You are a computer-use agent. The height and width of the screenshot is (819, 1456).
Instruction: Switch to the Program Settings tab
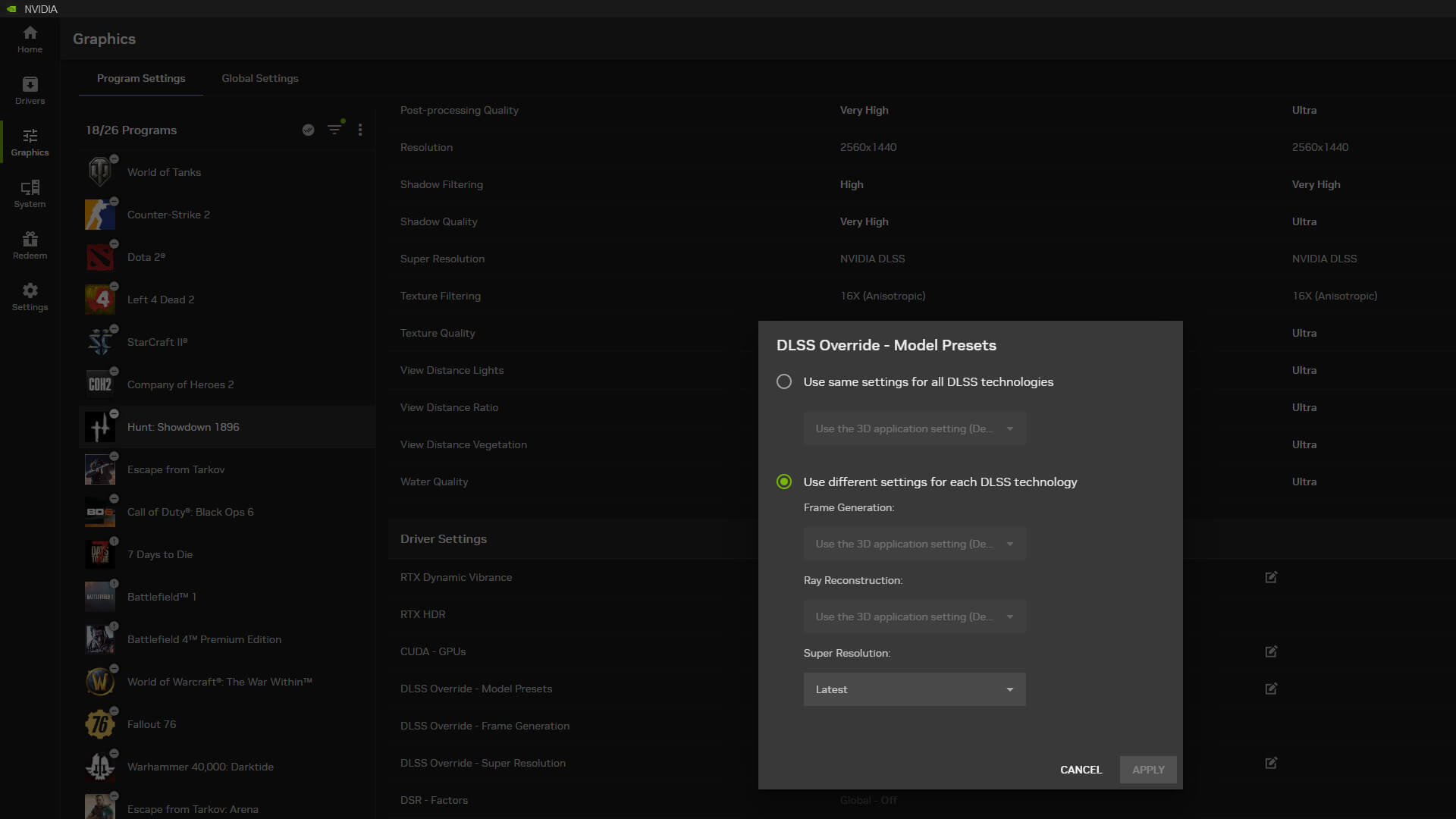[x=141, y=78]
